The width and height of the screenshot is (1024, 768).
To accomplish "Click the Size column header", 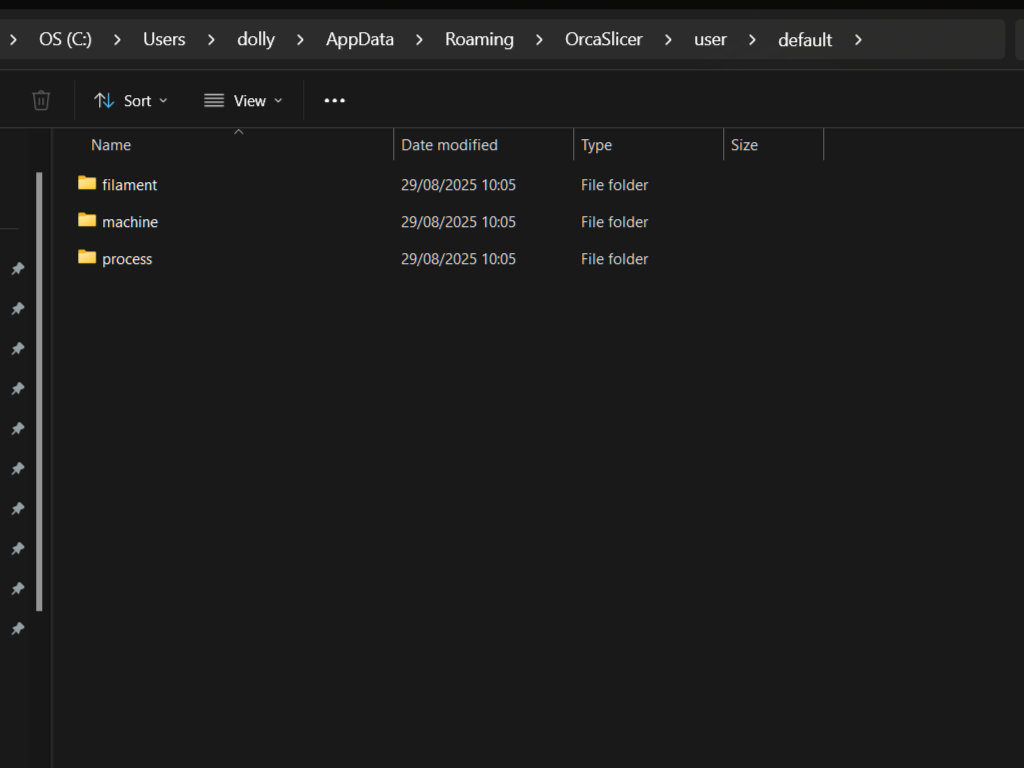I will pos(744,145).
